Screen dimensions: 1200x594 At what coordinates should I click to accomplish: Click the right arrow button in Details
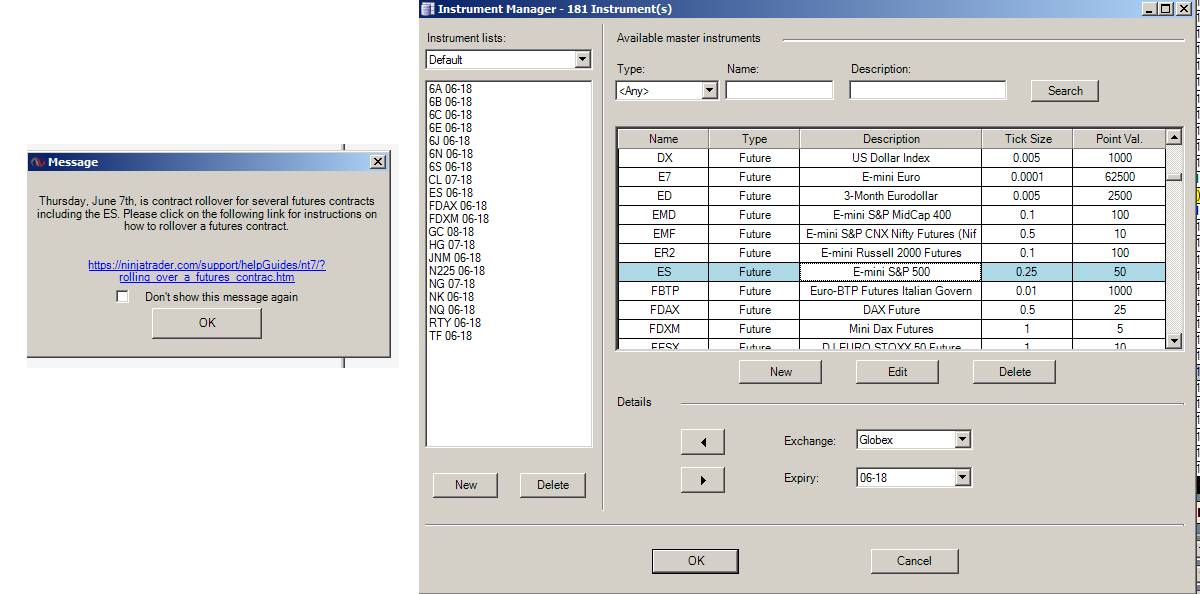702,480
